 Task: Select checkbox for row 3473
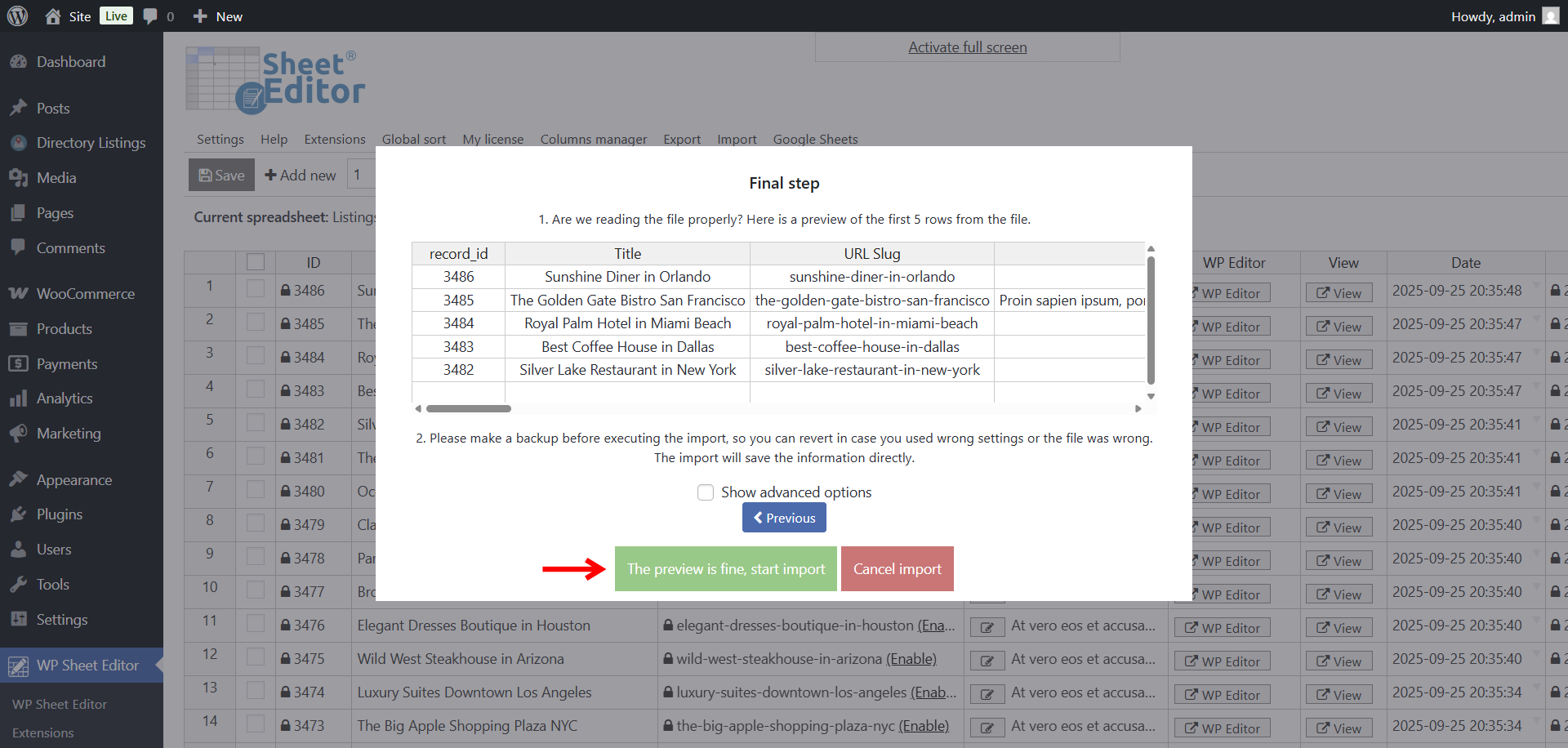(256, 724)
